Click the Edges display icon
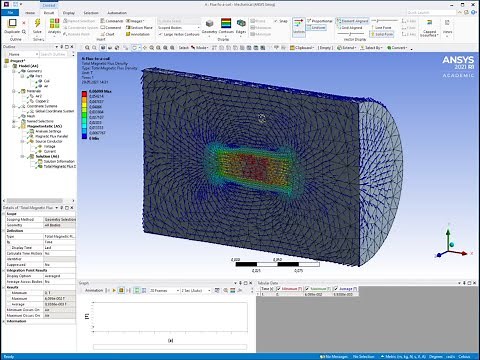This screenshot has width=480, height=360. tap(241, 23)
